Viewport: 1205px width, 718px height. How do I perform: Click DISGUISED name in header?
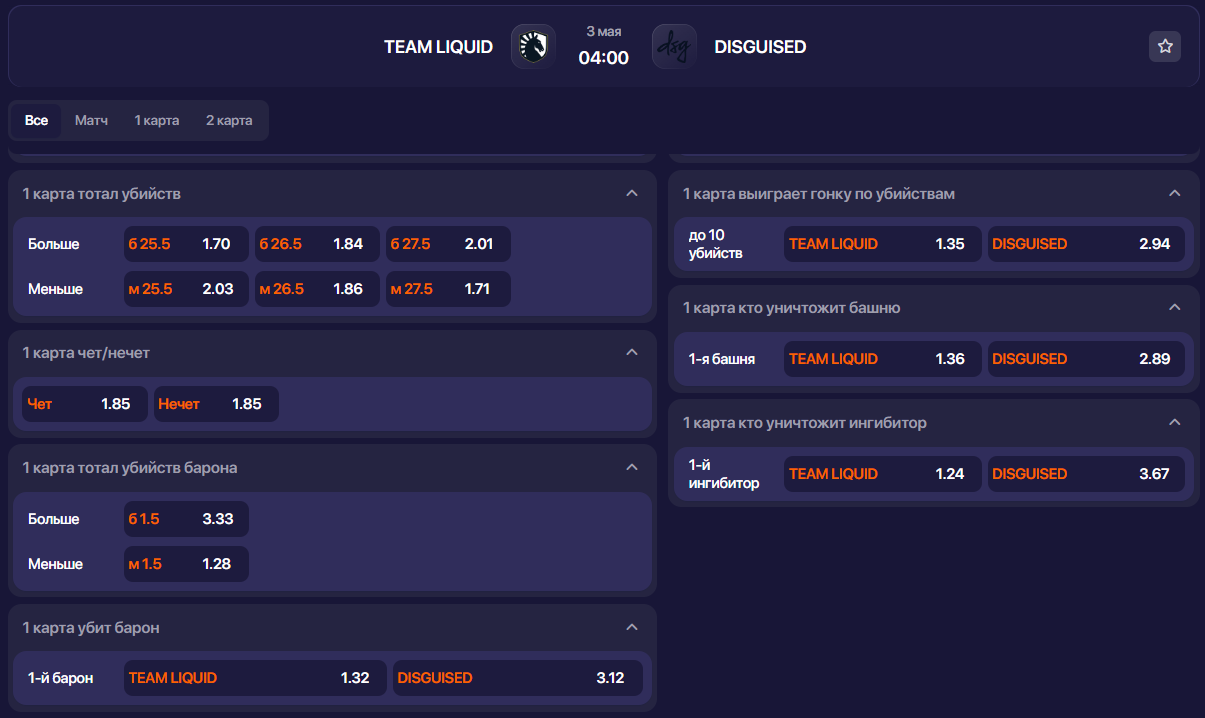[x=760, y=47]
